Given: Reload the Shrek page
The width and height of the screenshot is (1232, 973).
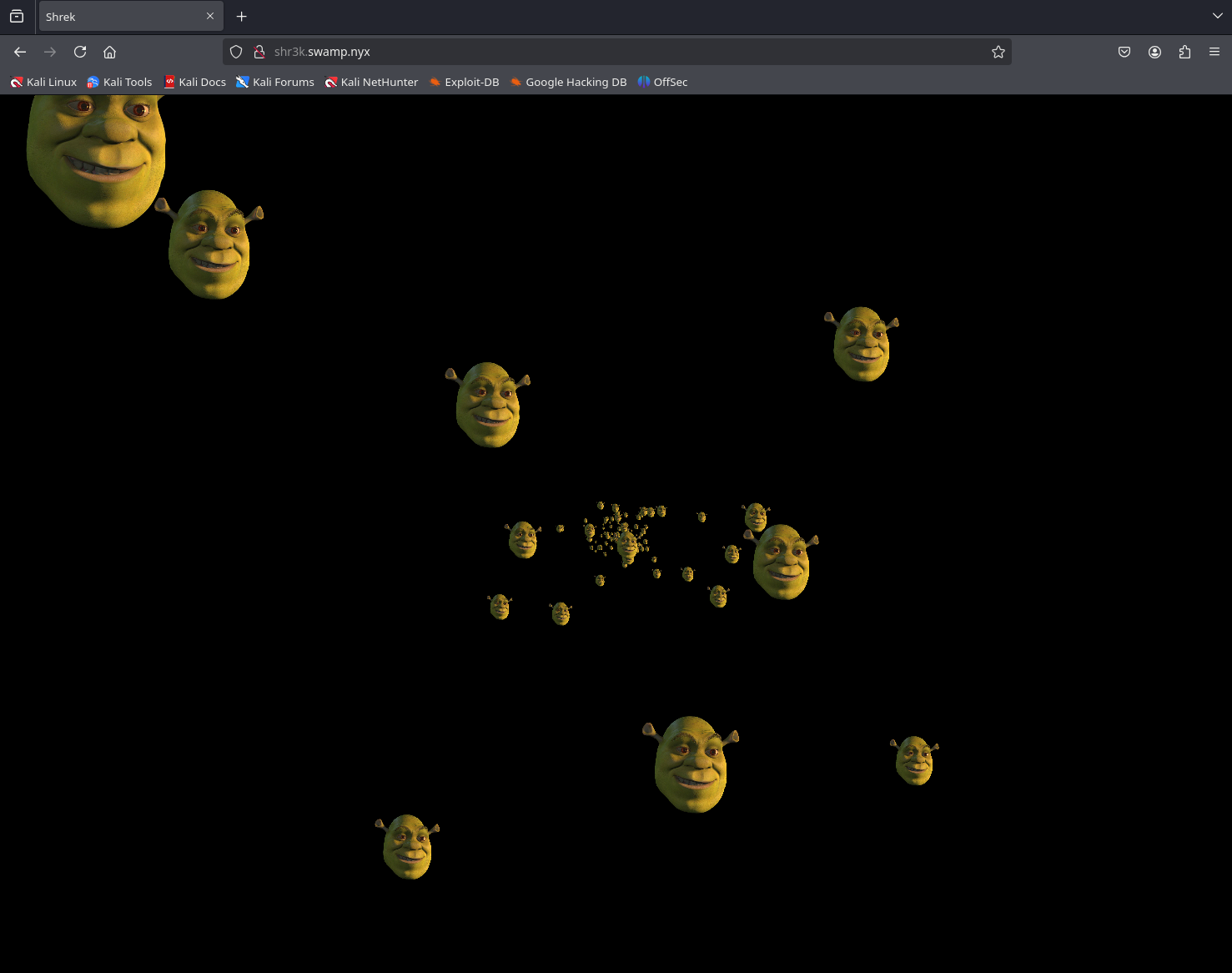Looking at the screenshot, I should click(79, 52).
